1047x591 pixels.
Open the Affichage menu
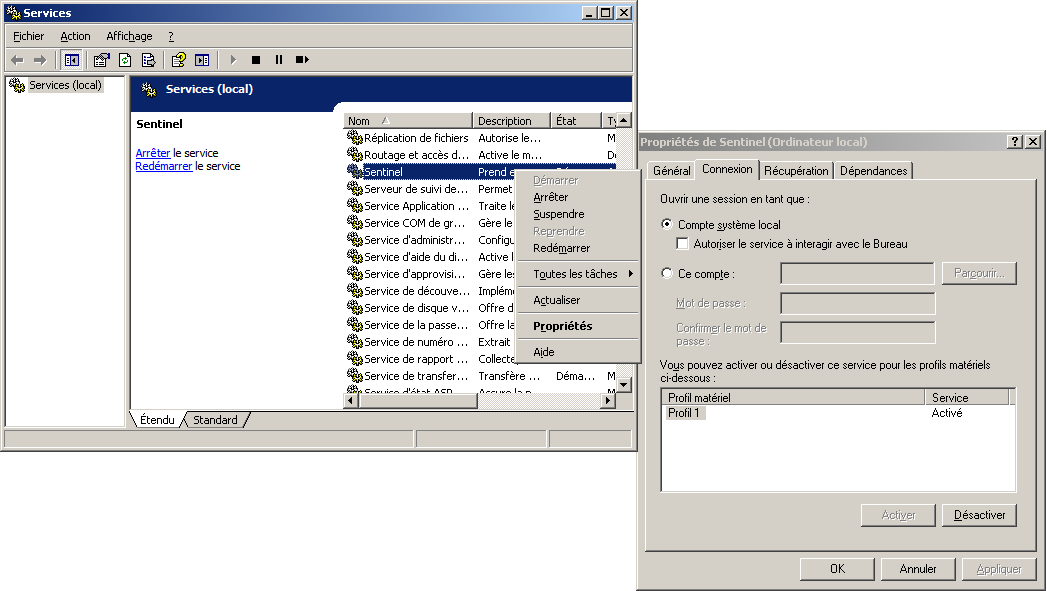130,36
